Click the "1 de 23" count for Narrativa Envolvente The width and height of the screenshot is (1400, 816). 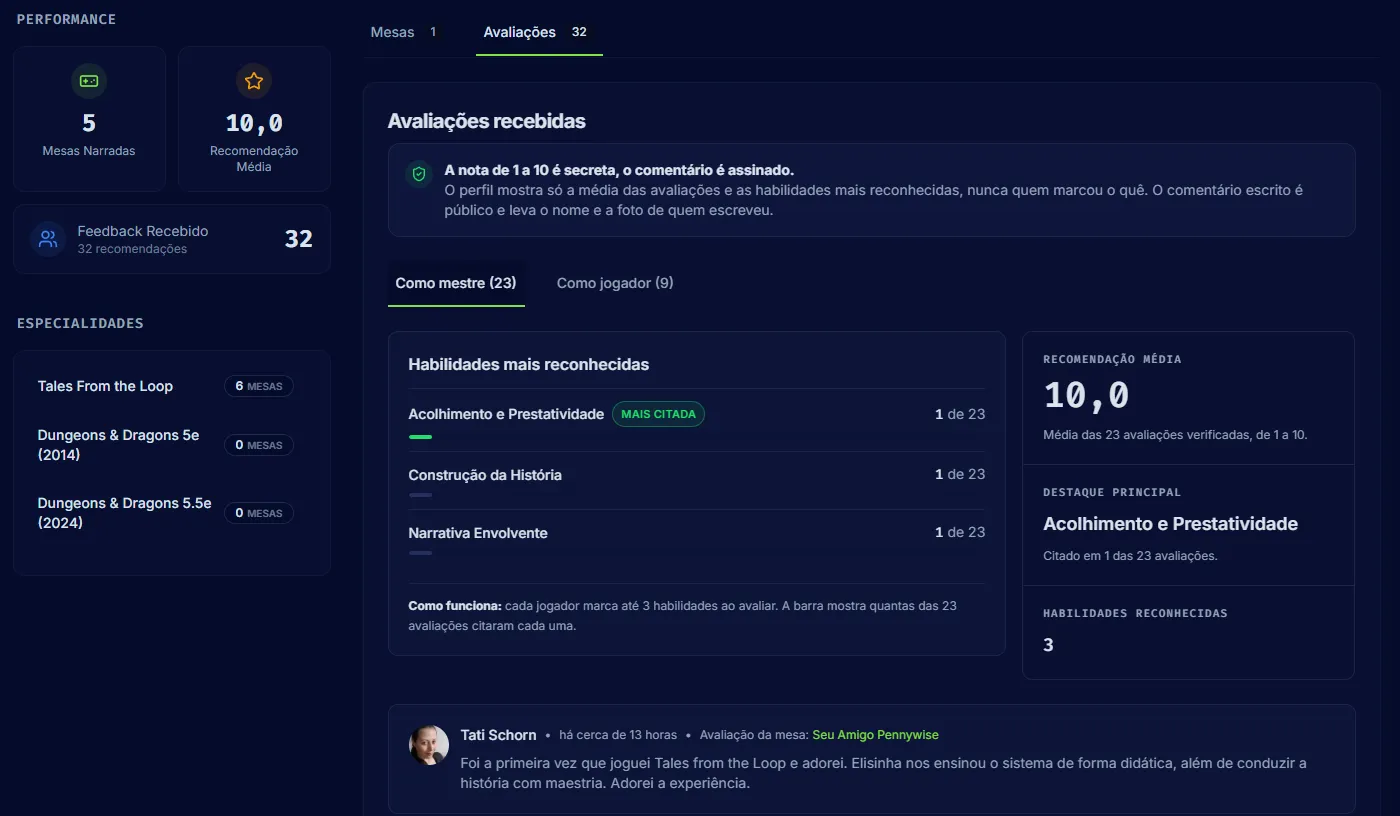point(960,533)
